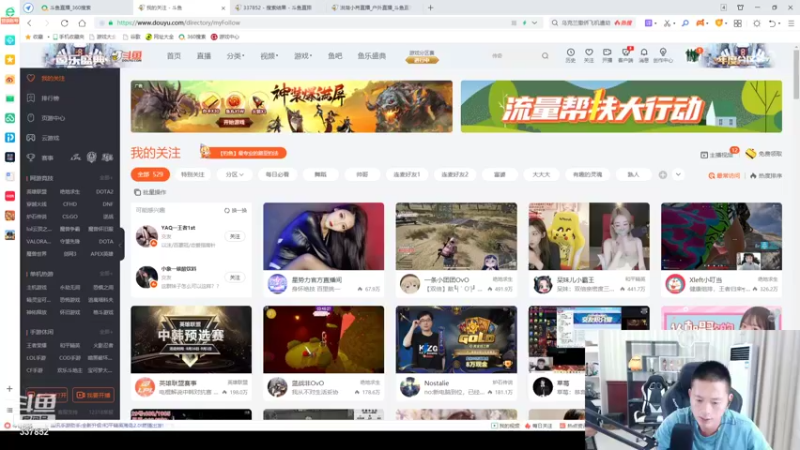800x450 pixels.
Task: Click the page vertical scrollbar
Action: (x=796, y=73)
